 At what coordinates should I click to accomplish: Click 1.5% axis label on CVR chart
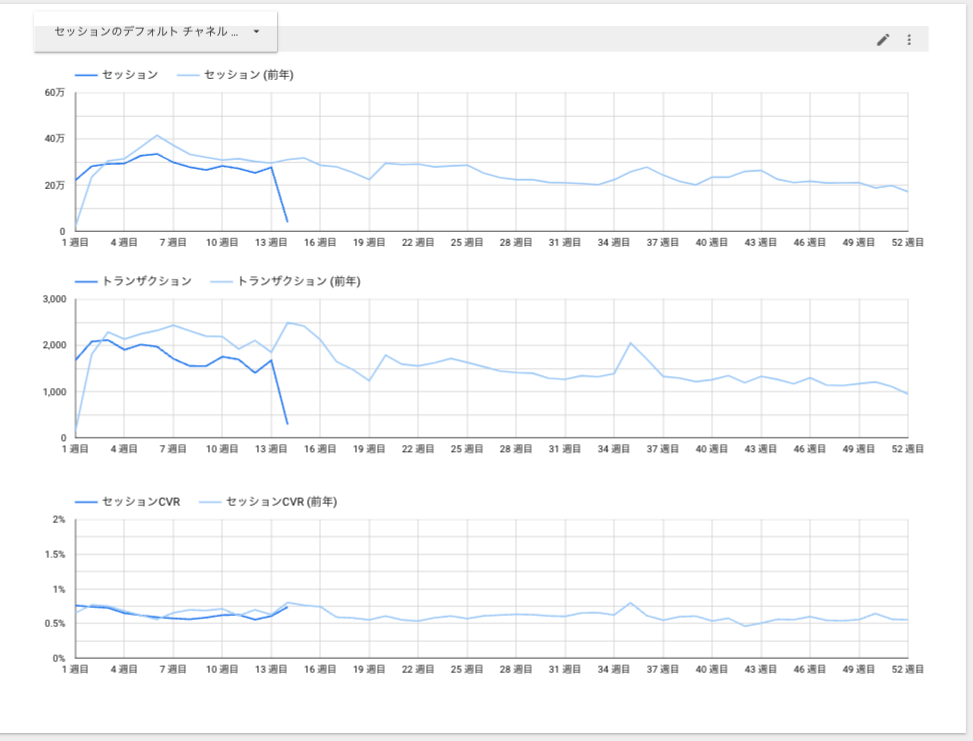click(x=55, y=554)
